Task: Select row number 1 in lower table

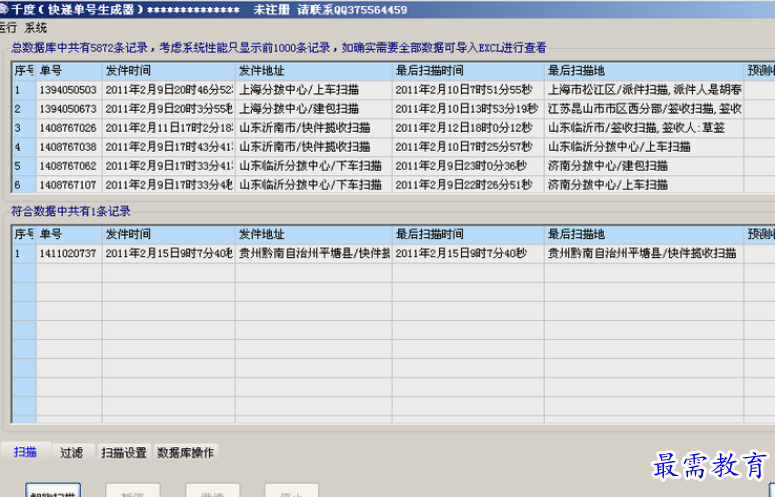Action: (24, 253)
